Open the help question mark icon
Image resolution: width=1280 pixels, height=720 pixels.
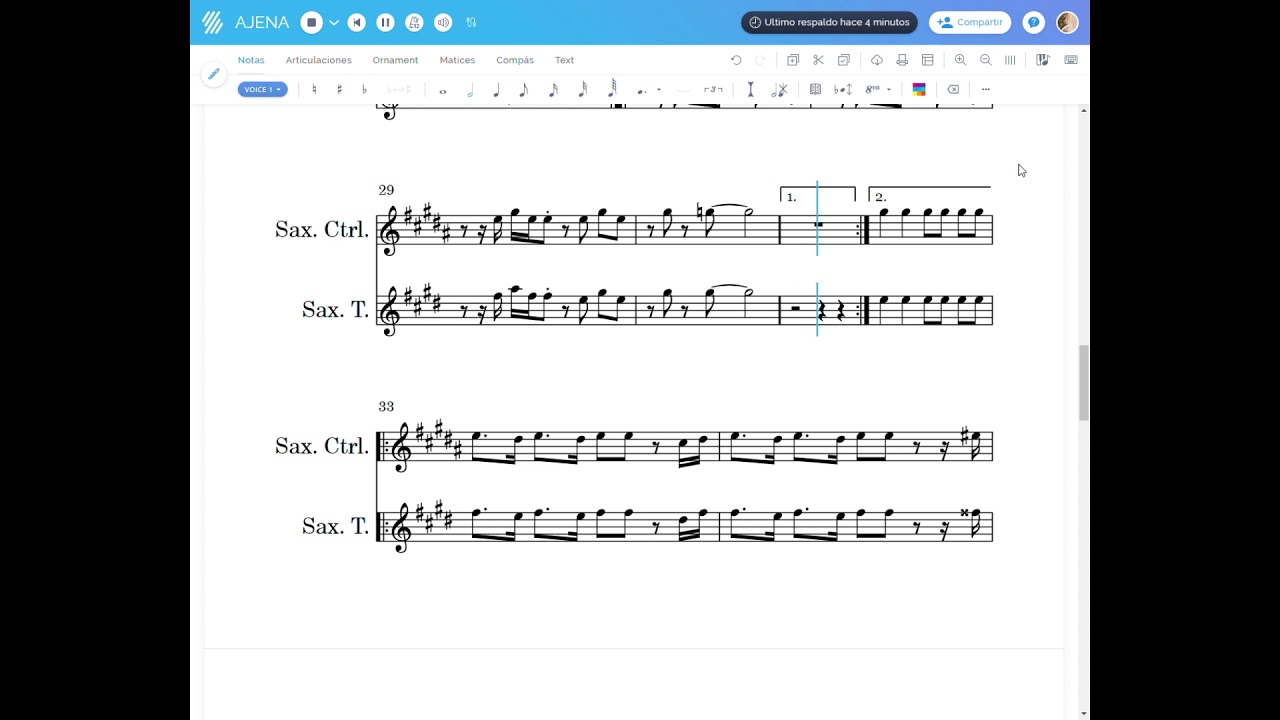coord(1034,22)
